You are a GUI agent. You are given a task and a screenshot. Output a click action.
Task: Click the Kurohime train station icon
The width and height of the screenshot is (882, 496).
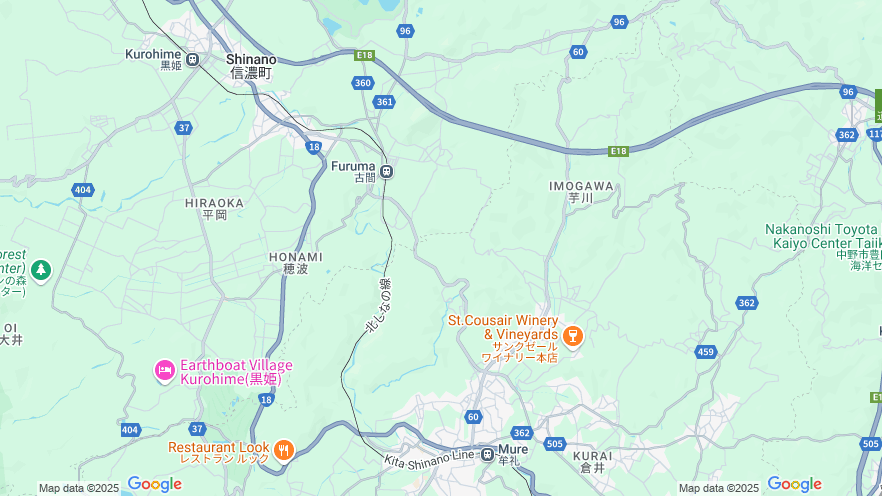(192, 59)
